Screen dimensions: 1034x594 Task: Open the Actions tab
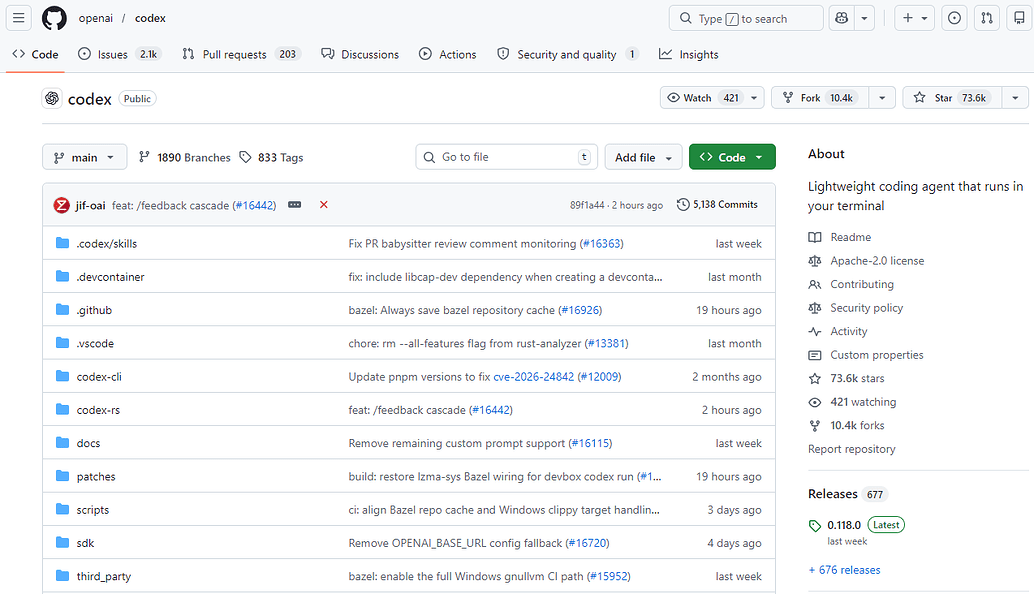(x=448, y=54)
